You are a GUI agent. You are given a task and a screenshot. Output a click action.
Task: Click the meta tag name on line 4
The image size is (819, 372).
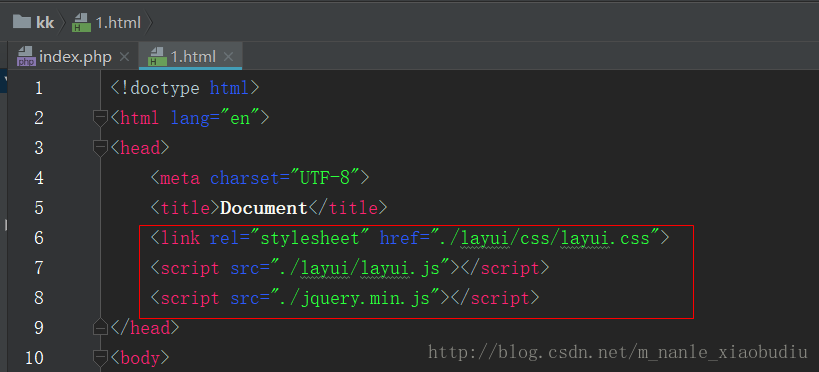(x=180, y=178)
